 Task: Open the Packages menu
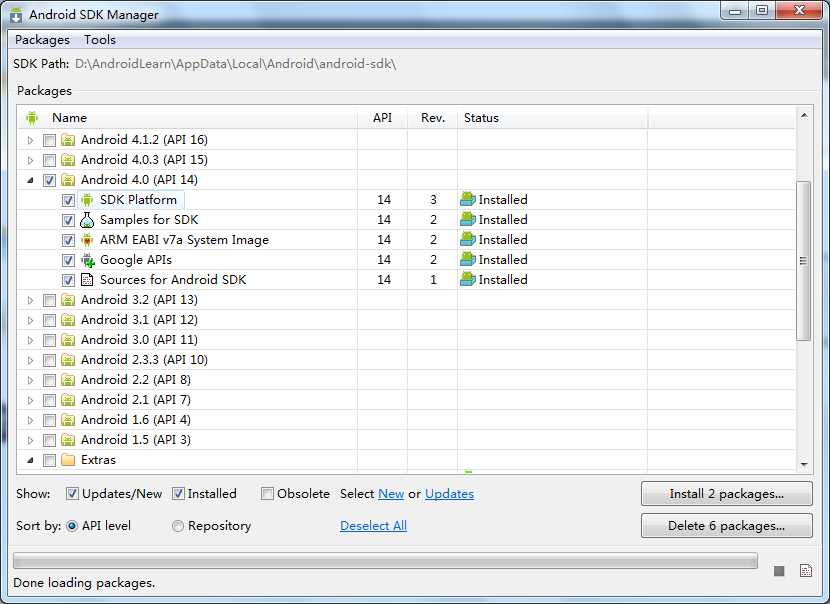pyautogui.click(x=42, y=40)
